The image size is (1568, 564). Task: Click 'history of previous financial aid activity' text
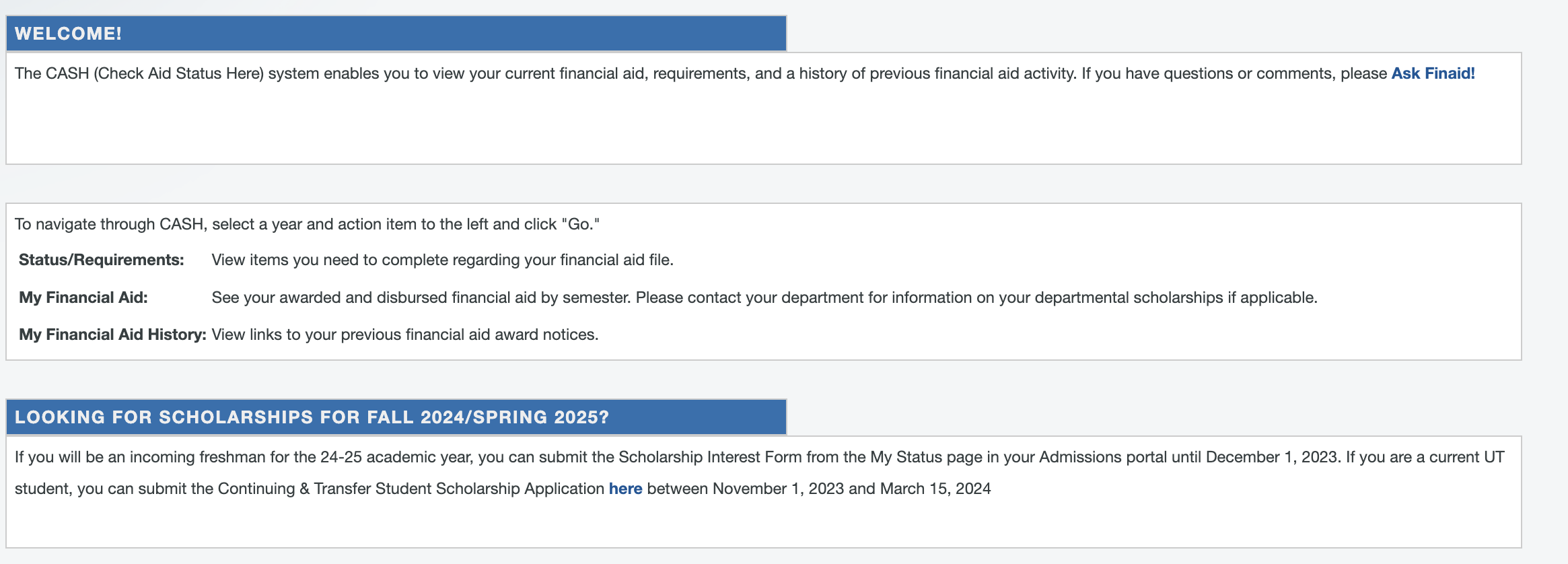coord(938,73)
